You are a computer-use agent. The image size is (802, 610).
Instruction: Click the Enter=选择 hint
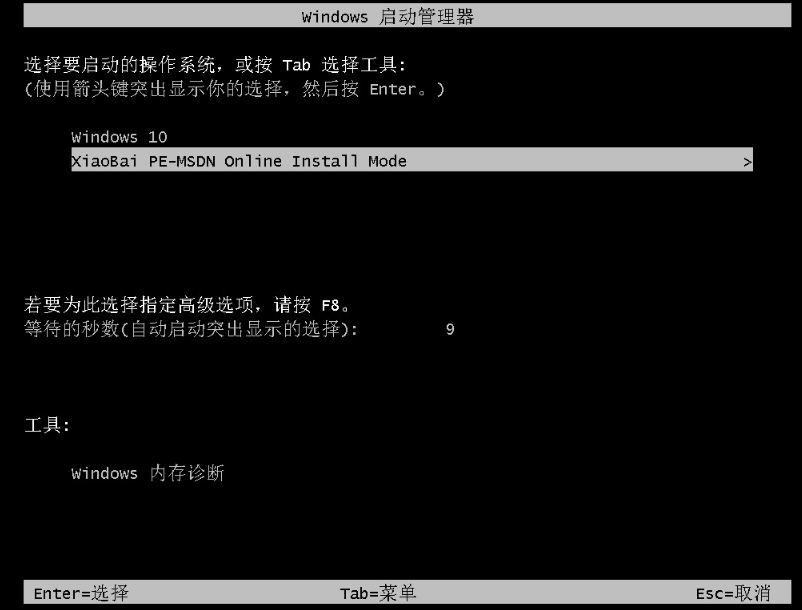click(x=81, y=593)
